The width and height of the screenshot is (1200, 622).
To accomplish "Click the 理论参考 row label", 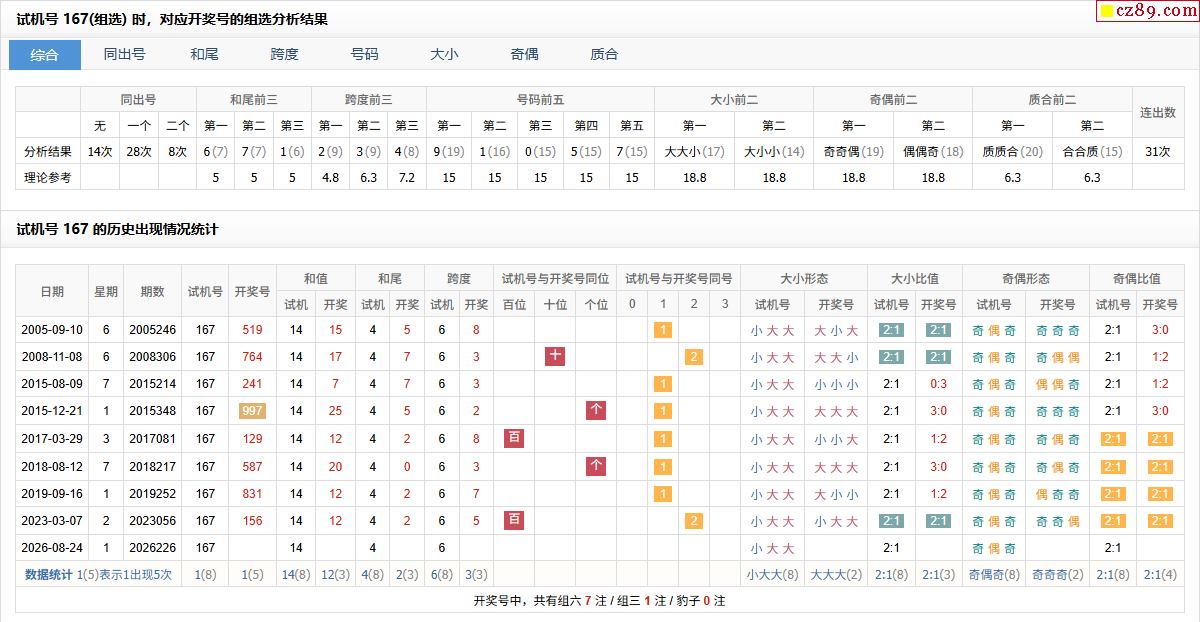I will pyautogui.click(x=48, y=177).
